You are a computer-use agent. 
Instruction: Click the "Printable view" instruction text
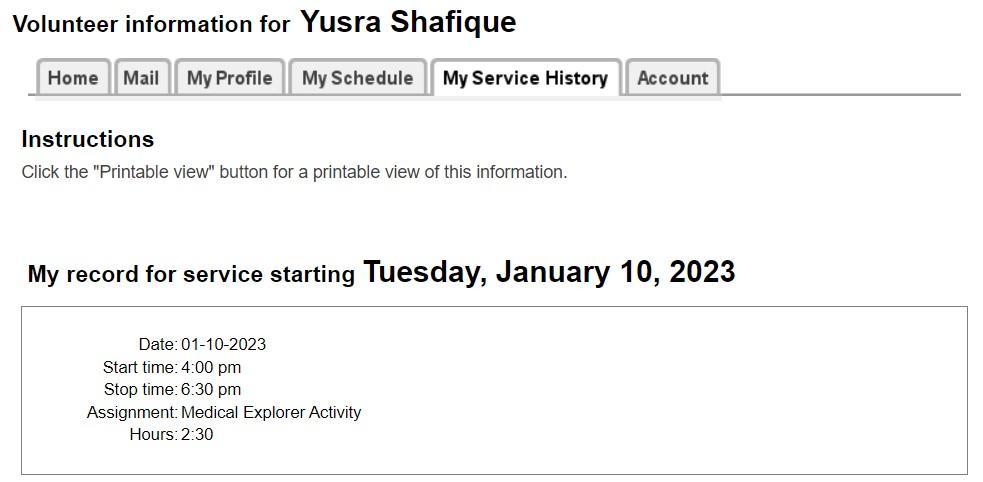point(294,172)
